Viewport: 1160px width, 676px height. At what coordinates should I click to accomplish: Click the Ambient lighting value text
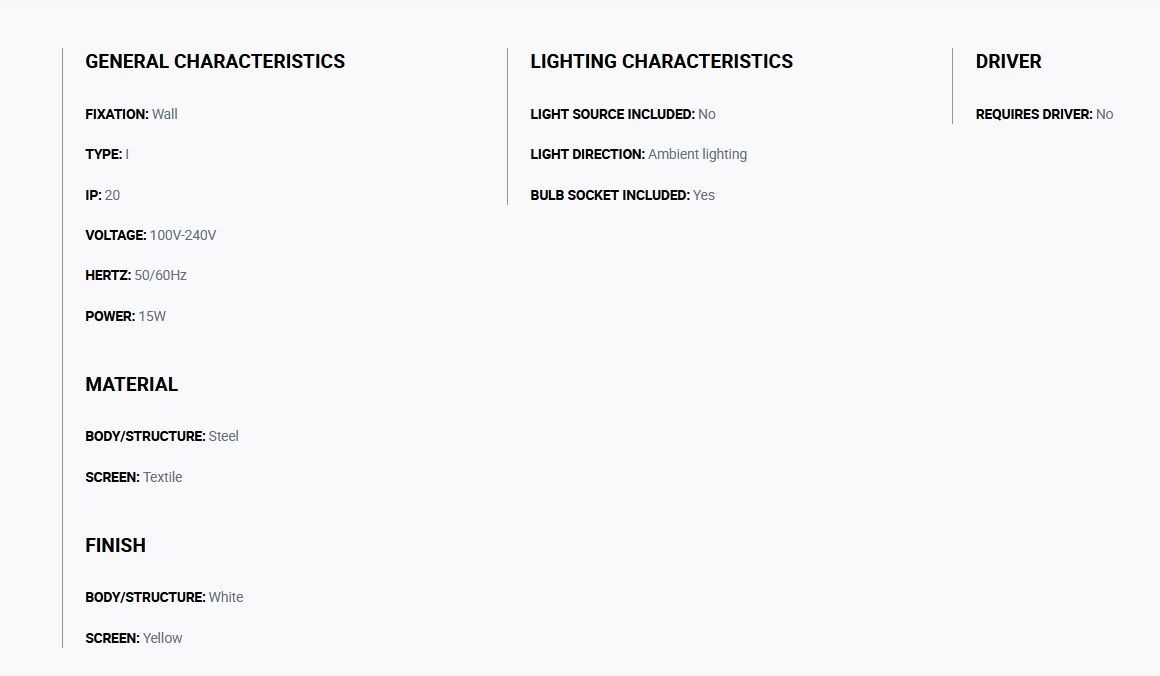point(698,155)
